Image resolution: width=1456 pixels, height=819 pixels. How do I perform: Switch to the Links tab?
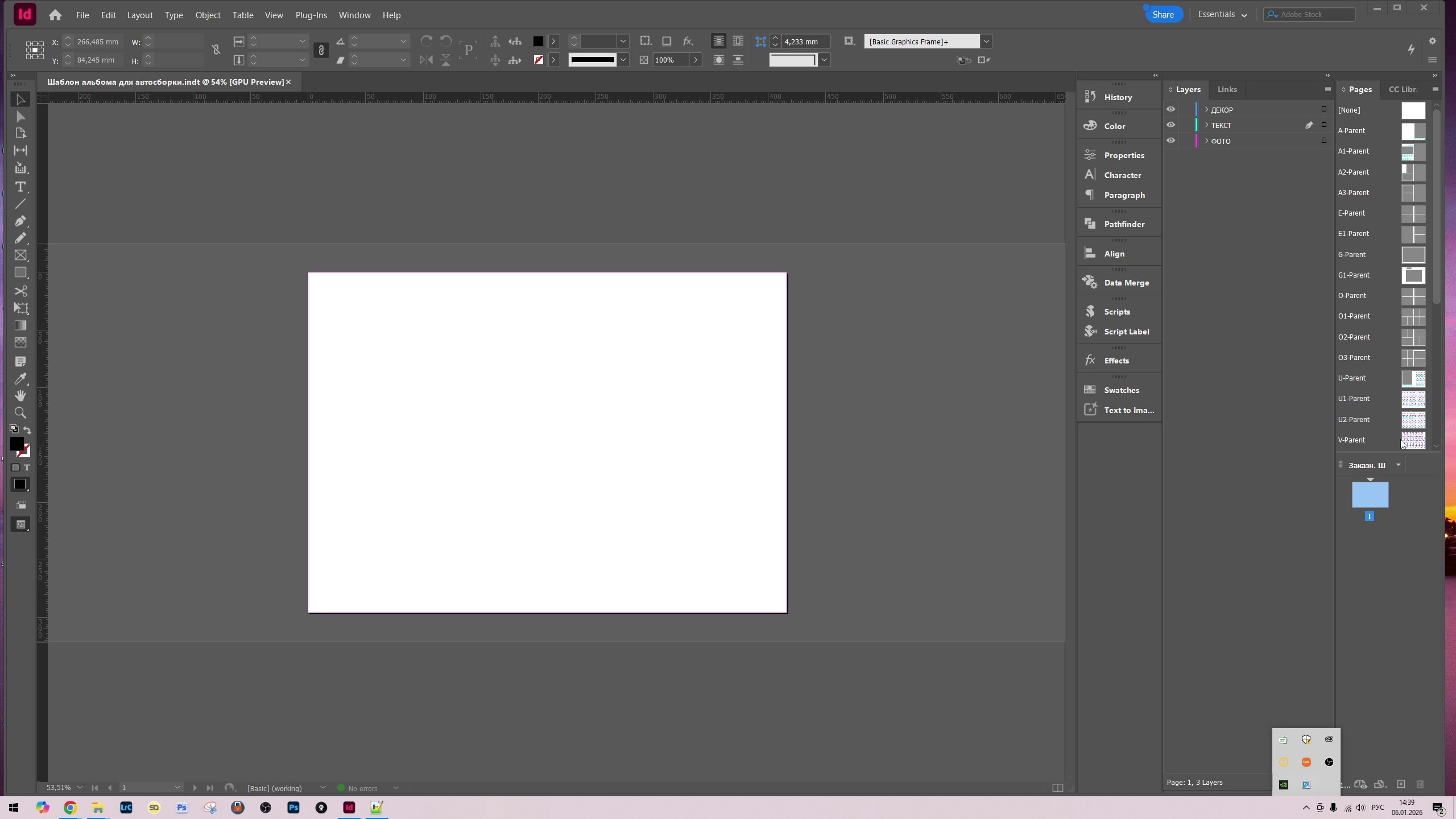click(x=1227, y=89)
